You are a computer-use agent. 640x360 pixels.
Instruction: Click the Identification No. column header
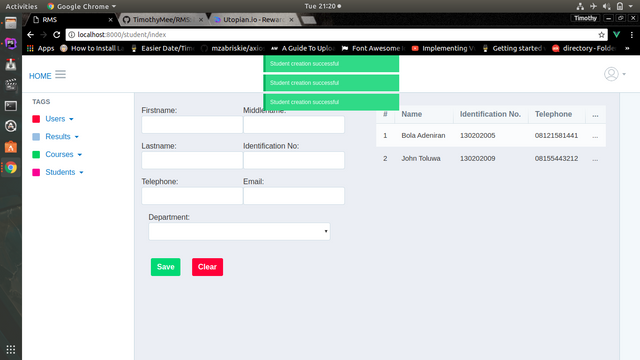490,114
